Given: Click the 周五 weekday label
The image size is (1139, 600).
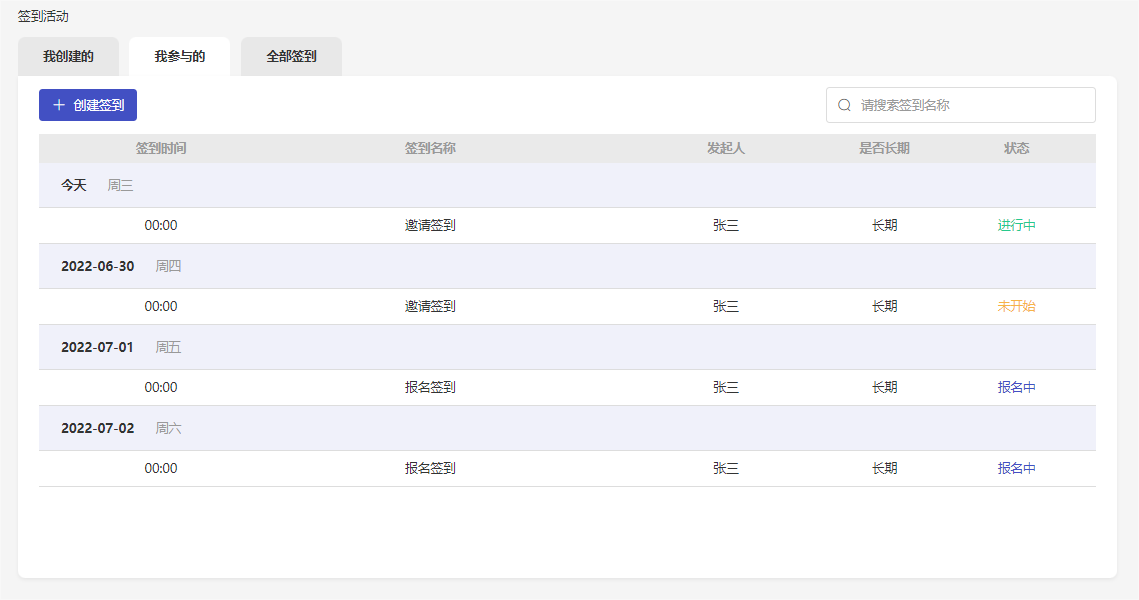Looking at the screenshot, I should (x=169, y=347).
